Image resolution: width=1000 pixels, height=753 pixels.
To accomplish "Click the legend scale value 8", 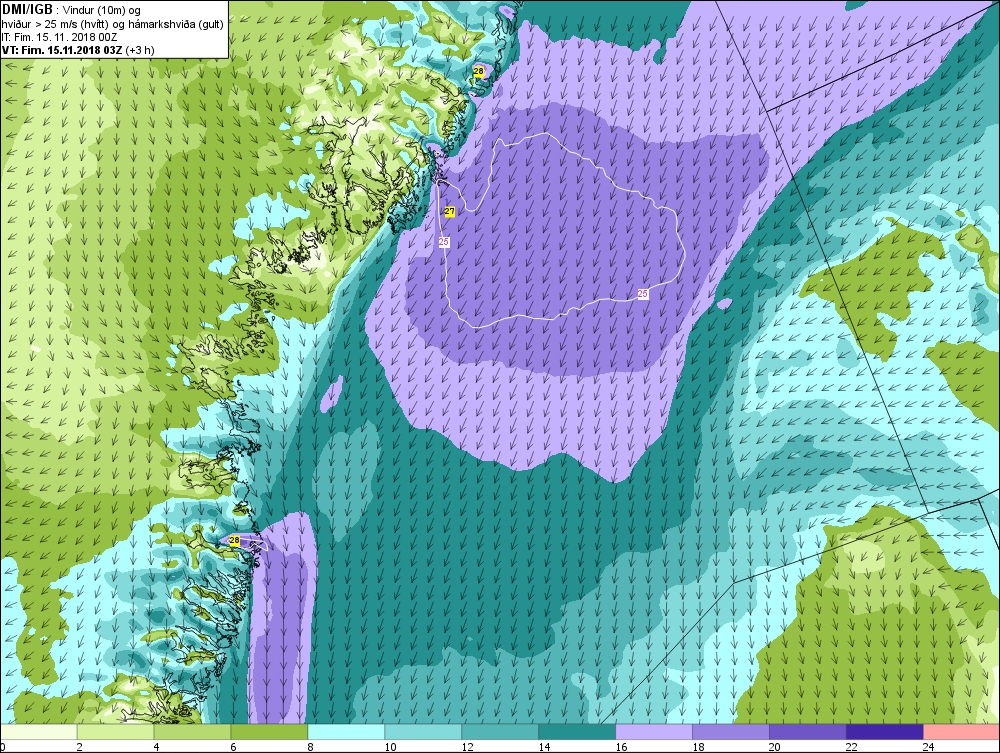I will pyautogui.click(x=310, y=747).
